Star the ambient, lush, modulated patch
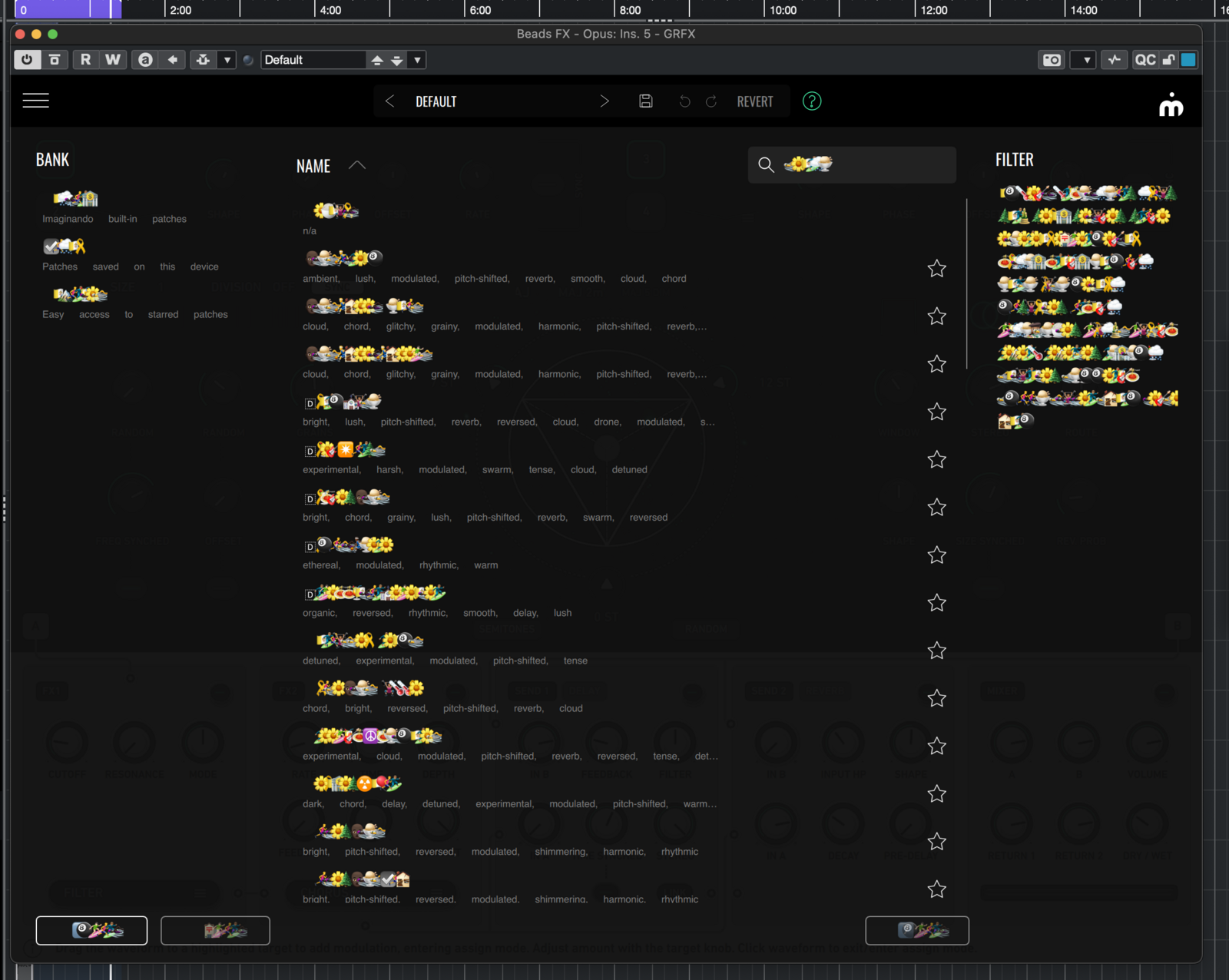Image resolution: width=1229 pixels, height=980 pixels. click(936, 269)
